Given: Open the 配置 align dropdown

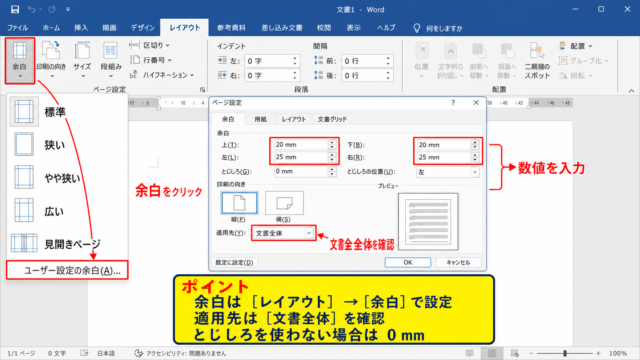Looking at the screenshot, I should 576,46.
